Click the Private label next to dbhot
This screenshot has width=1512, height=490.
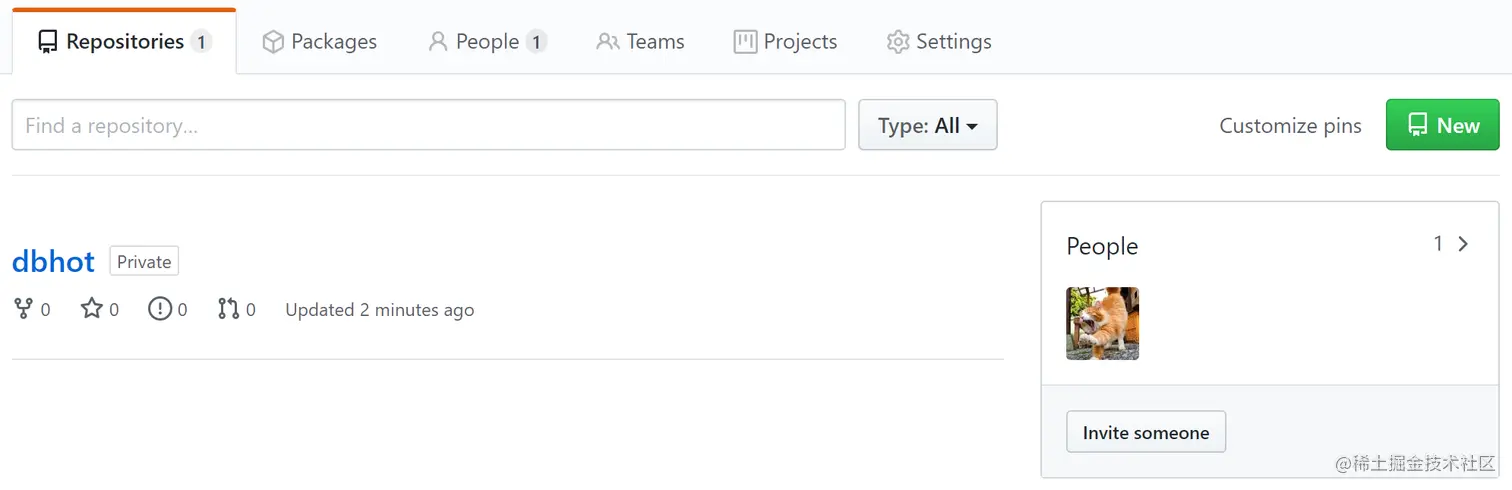pos(144,262)
